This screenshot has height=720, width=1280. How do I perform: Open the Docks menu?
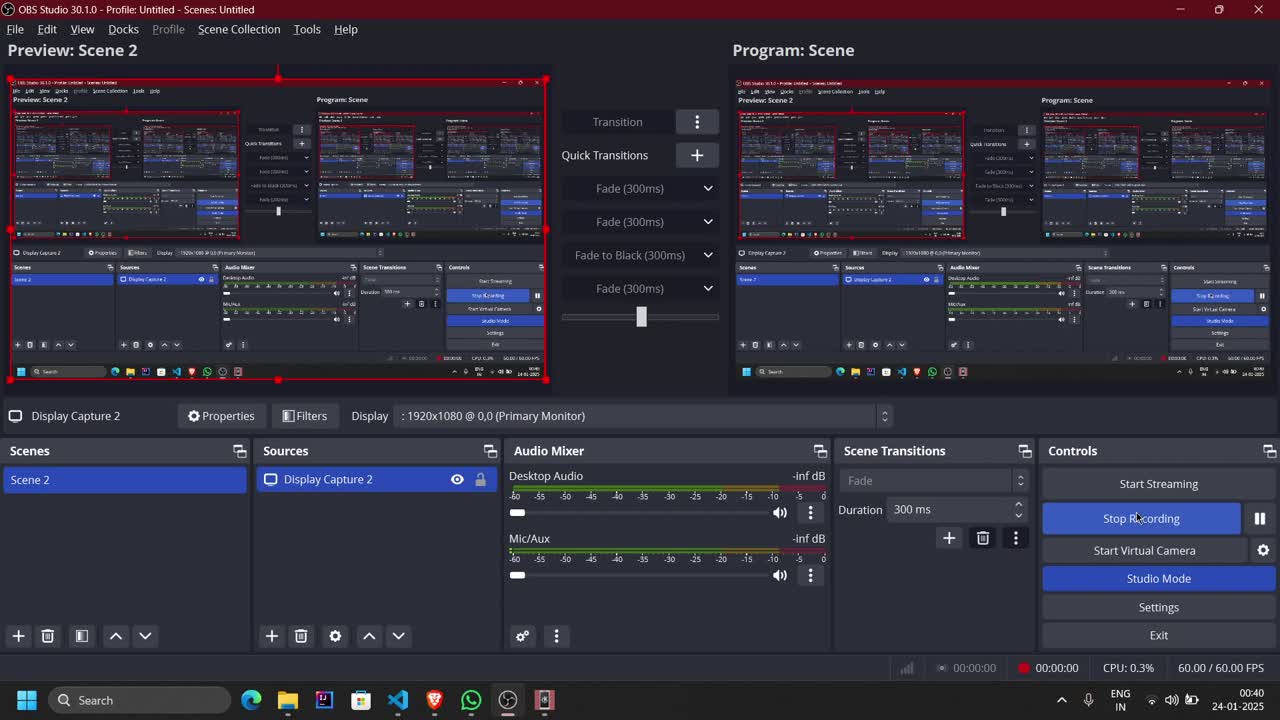(123, 29)
